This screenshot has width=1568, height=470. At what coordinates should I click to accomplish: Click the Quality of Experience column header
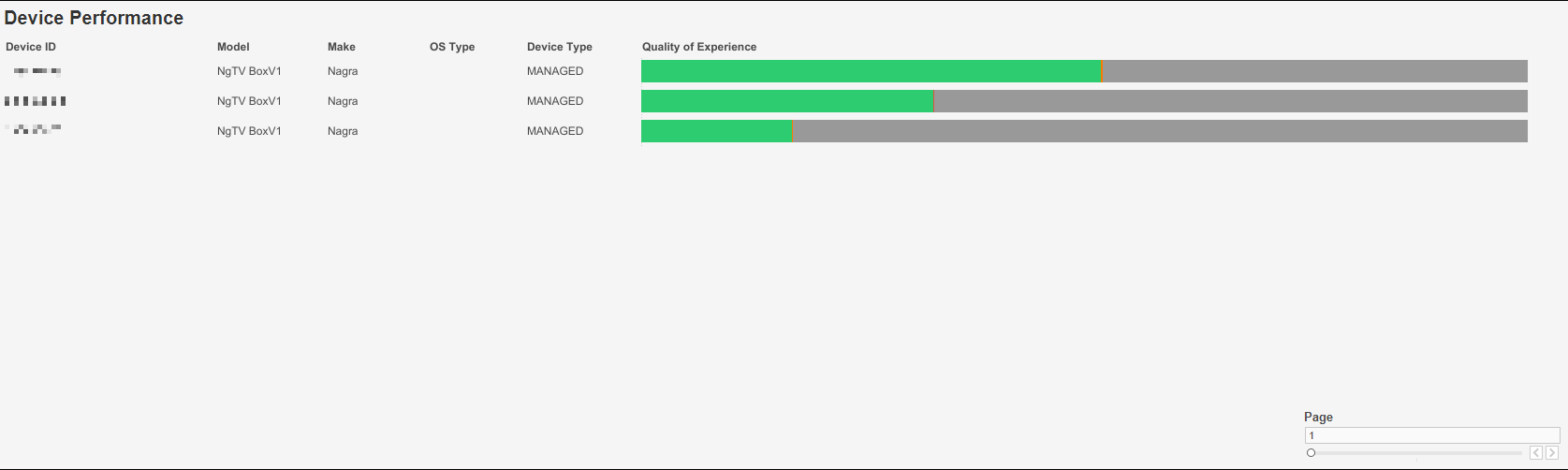point(699,47)
